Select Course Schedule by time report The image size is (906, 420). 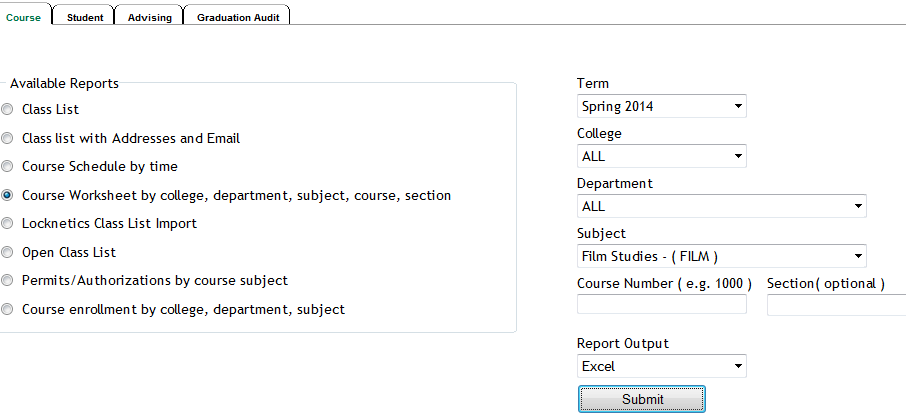[x=8, y=167]
